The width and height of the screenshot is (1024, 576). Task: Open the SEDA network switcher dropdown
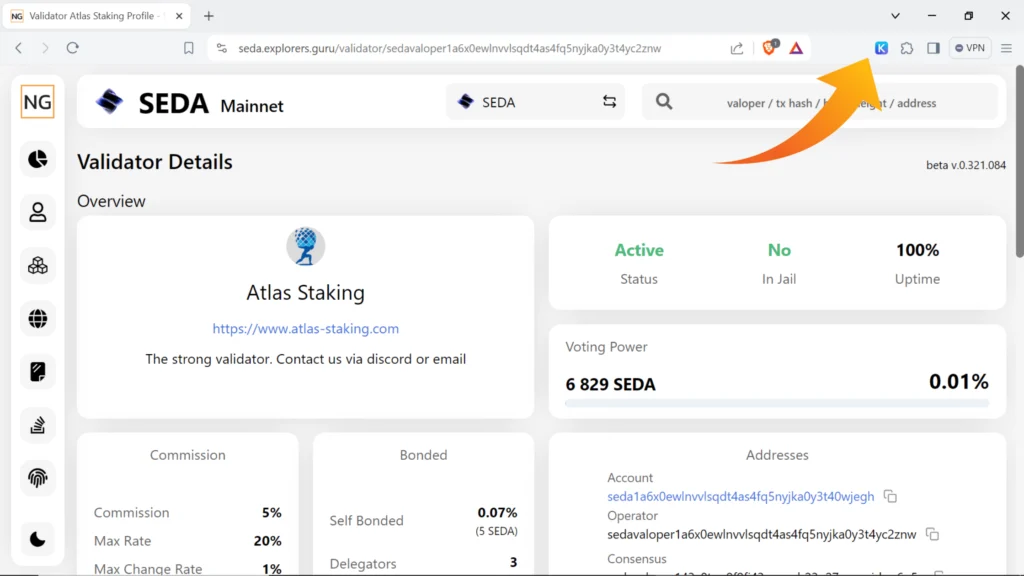535,102
